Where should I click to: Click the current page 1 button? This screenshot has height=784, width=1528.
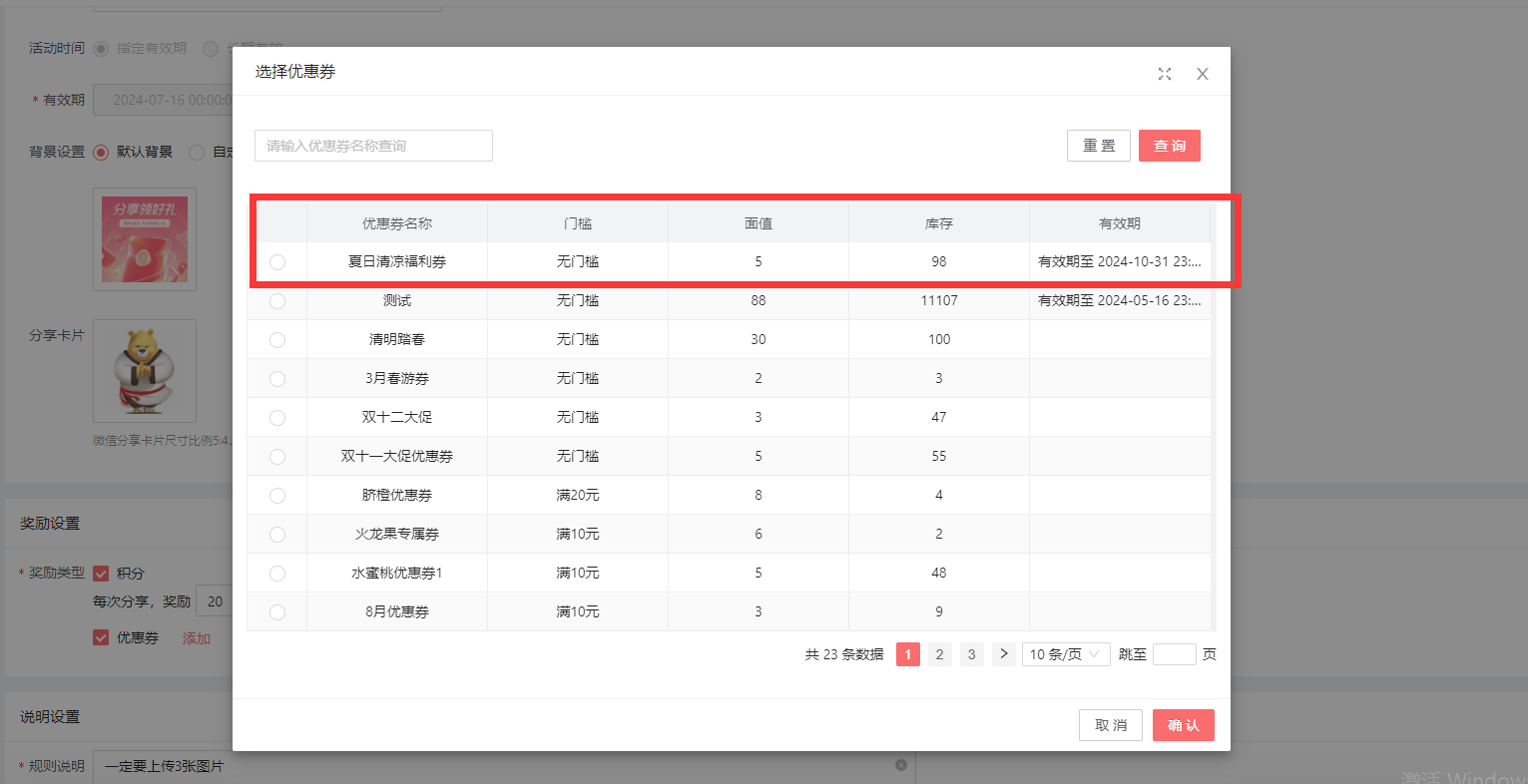[907, 654]
